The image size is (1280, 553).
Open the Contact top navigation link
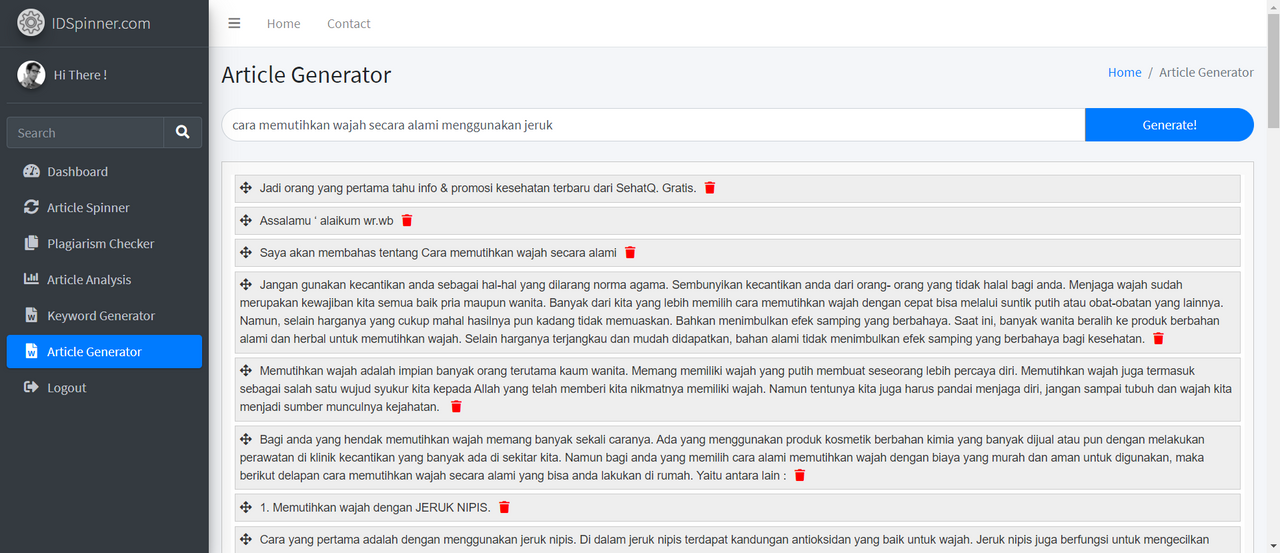click(x=349, y=23)
